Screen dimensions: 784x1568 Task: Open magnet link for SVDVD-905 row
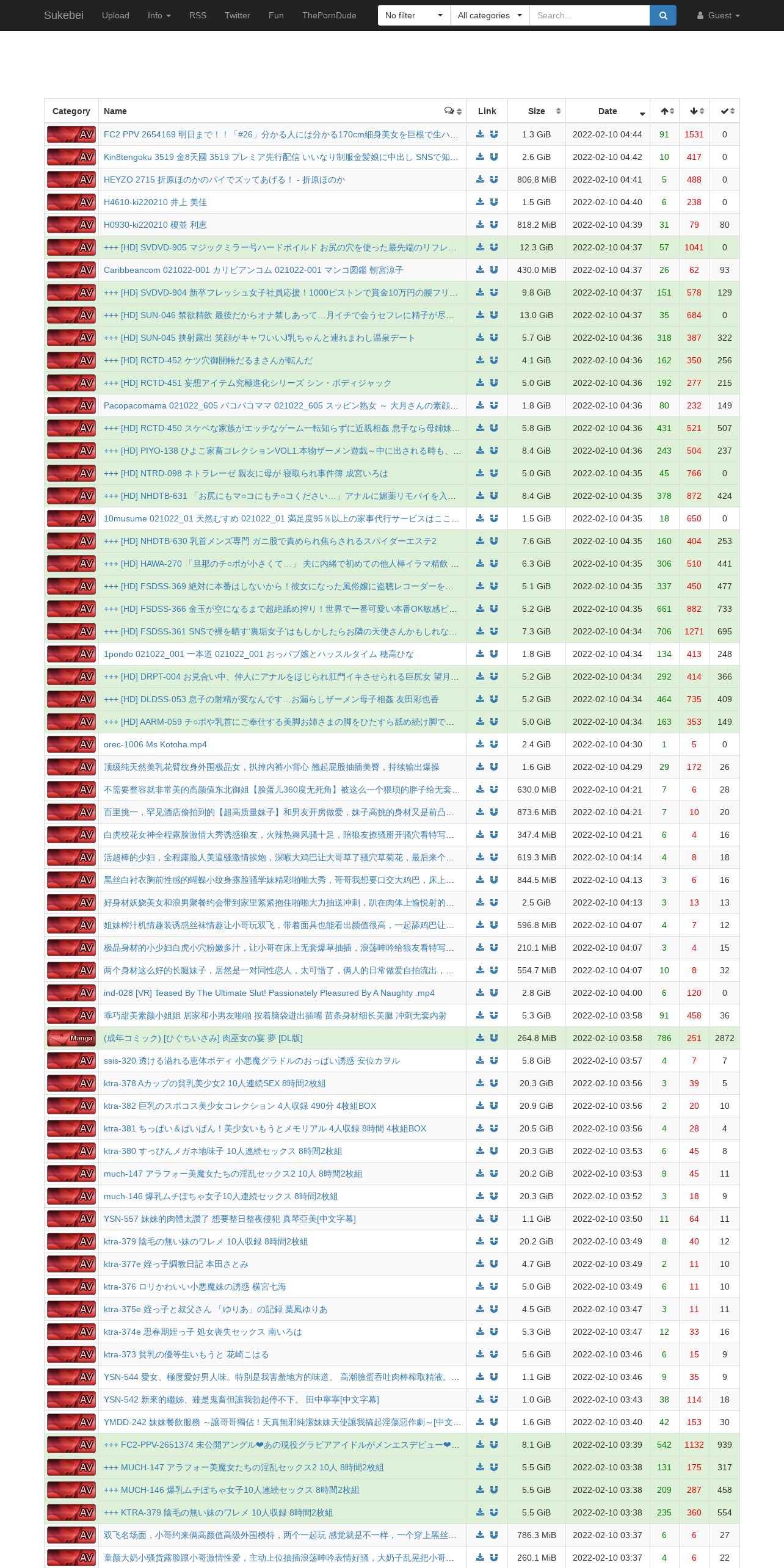tap(494, 247)
